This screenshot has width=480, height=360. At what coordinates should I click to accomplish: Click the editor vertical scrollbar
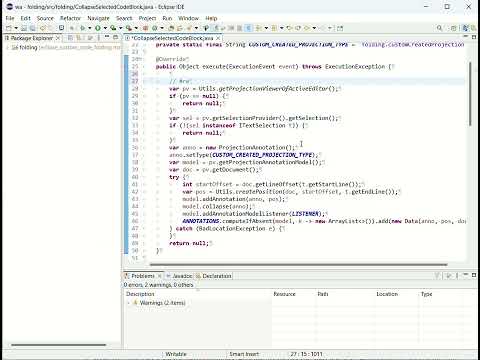(470, 94)
